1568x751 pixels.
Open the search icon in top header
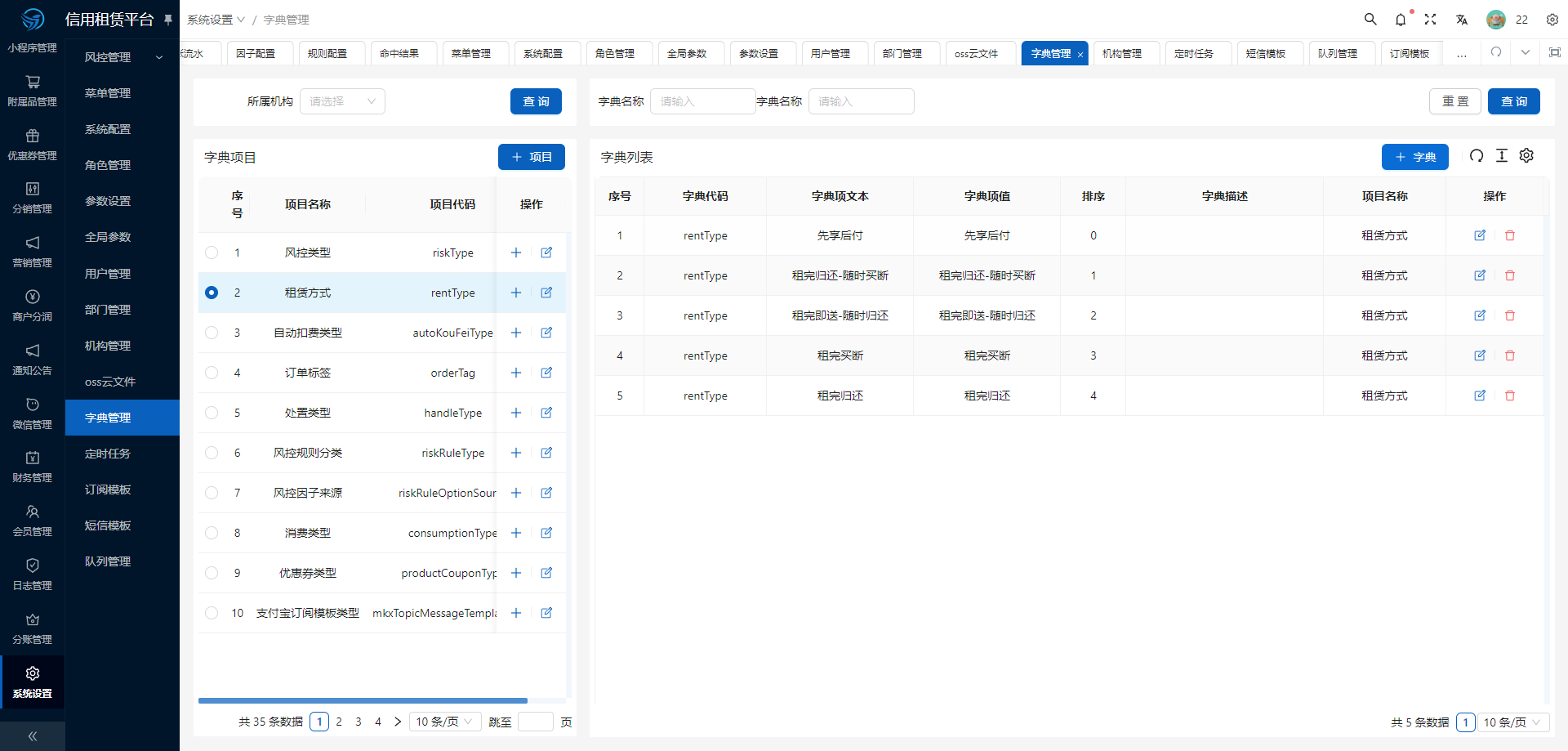[1370, 19]
